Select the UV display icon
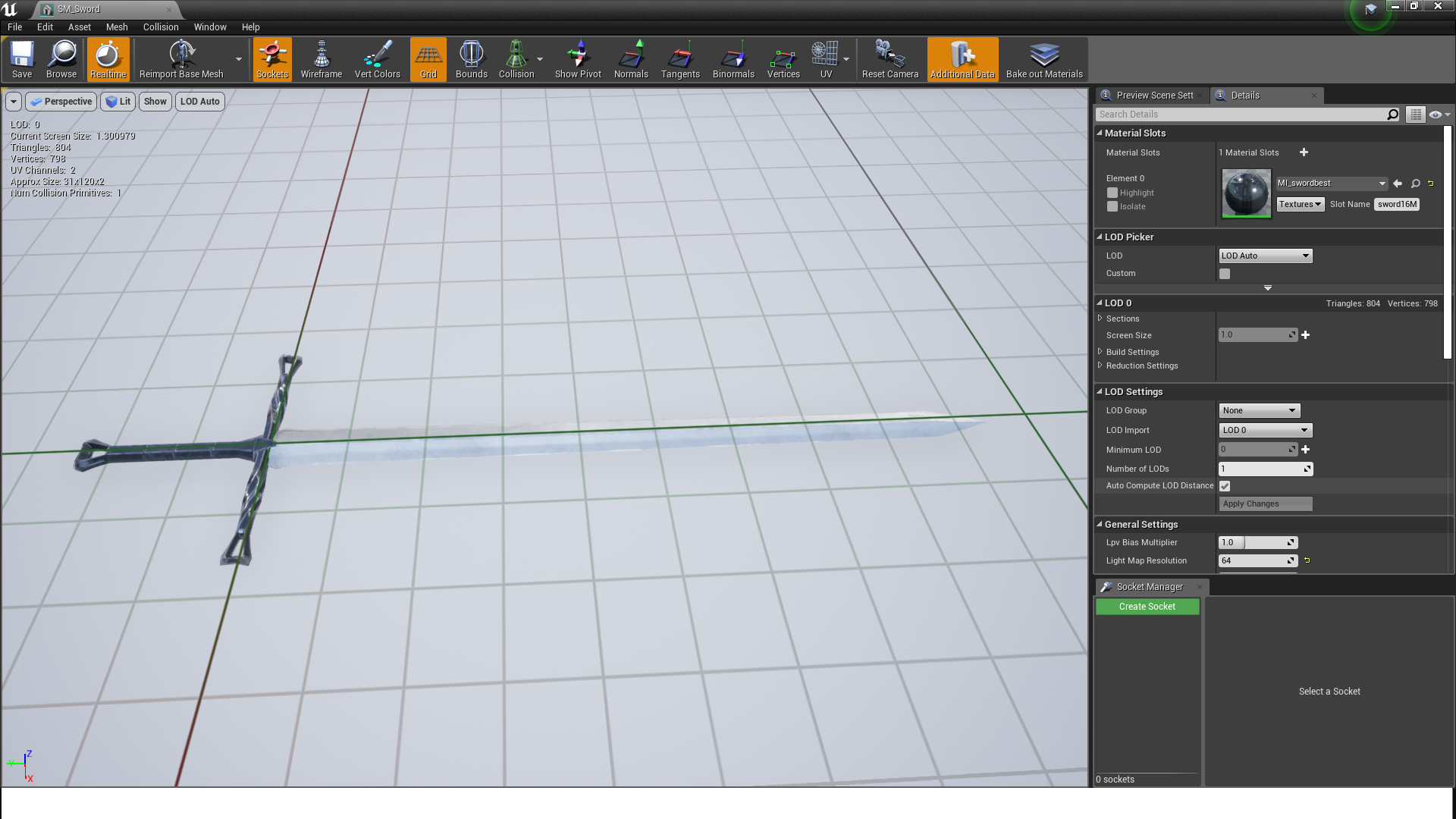Image resolution: width=1456 pixels, height=819 pixels. tap(826, 59)
